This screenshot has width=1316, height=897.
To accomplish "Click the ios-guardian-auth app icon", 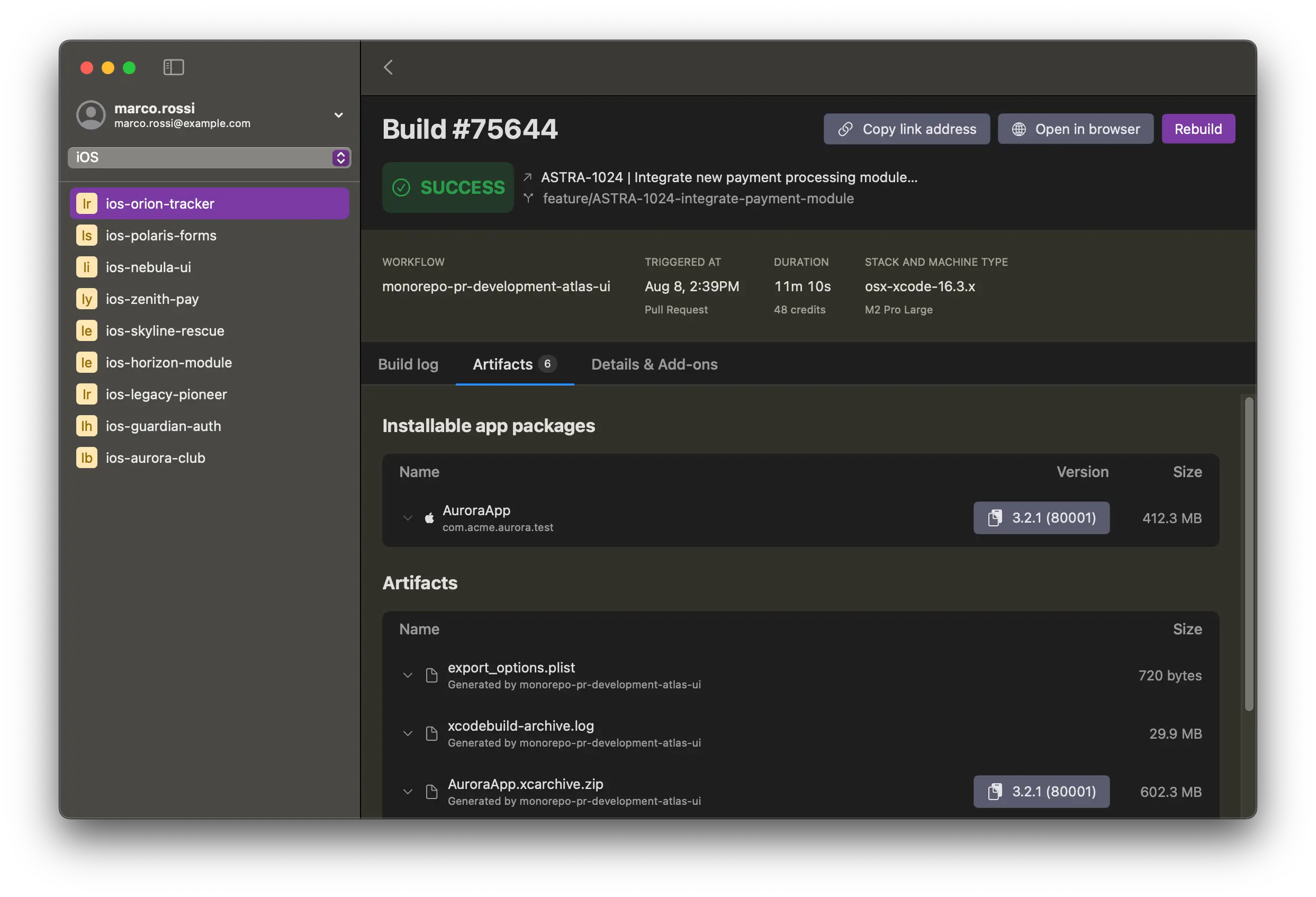I will [x=87, y=426].
